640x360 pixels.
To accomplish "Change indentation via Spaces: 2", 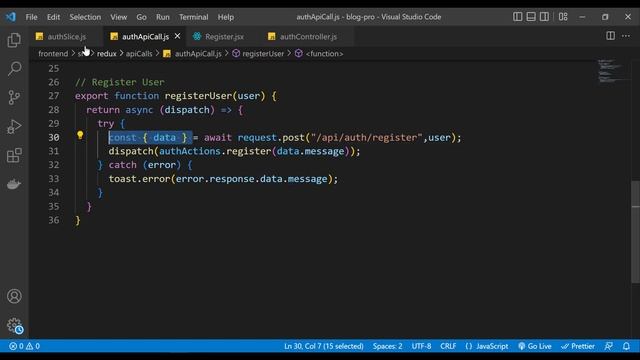I will pyautogui.click(x=387, y=346).
